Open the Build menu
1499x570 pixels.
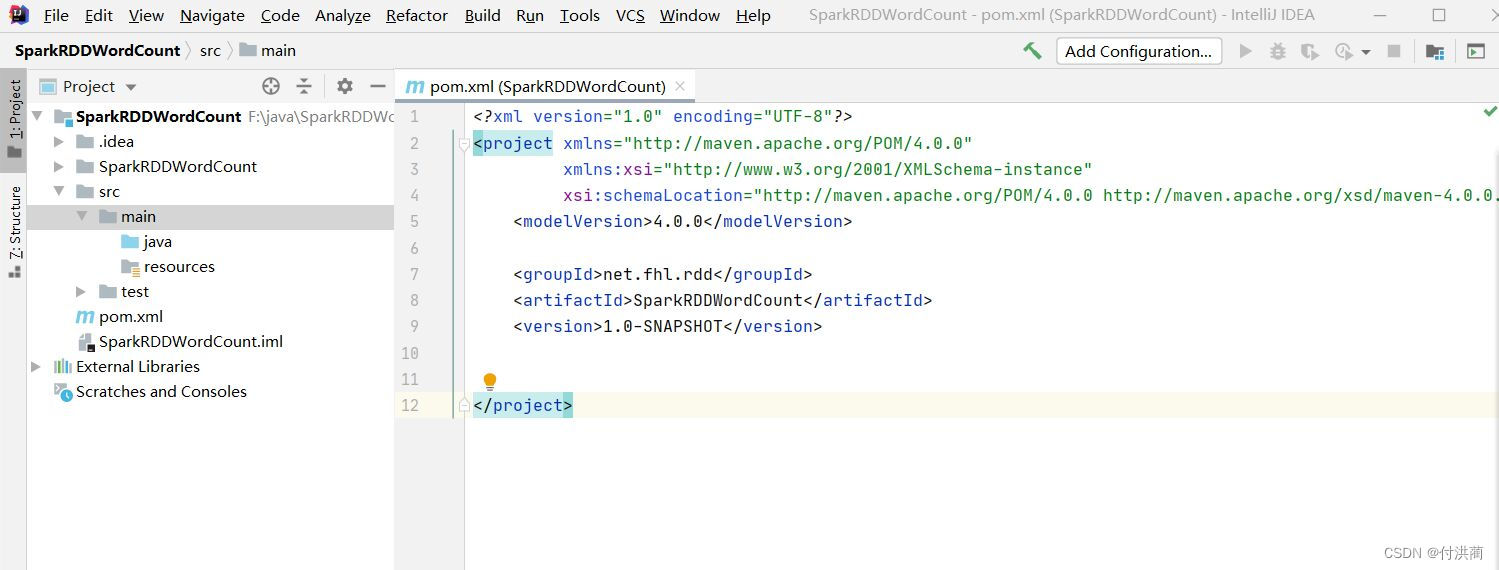pos(483,15)
